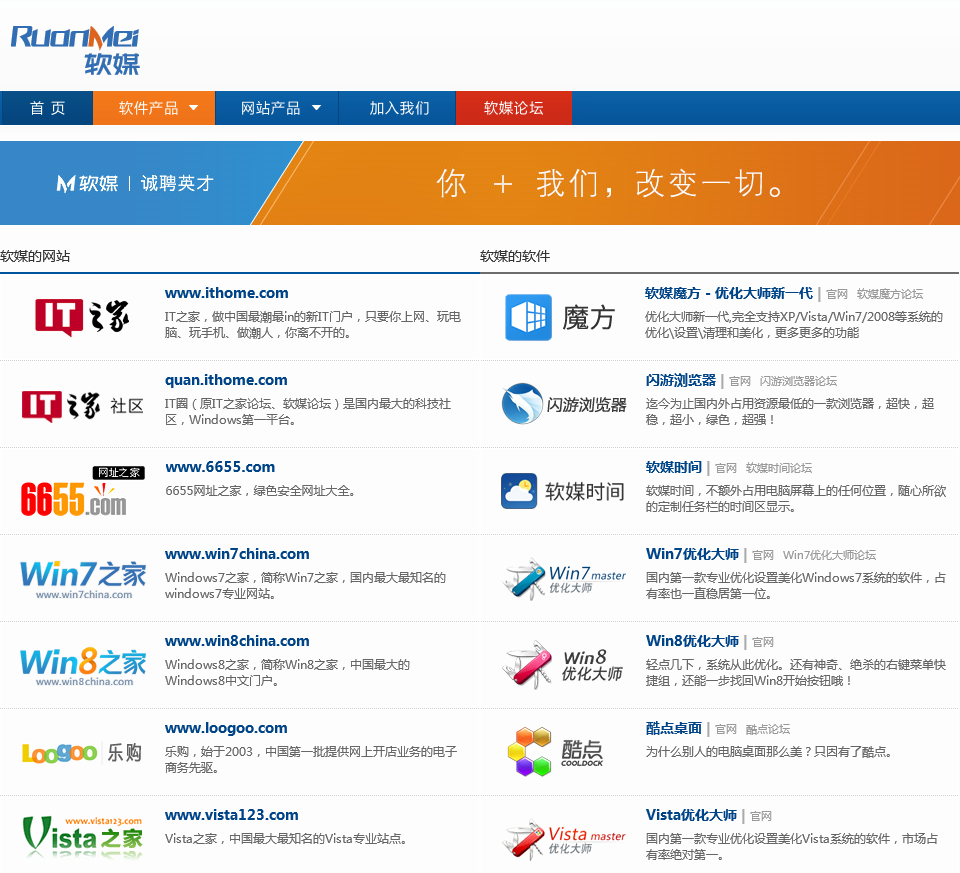Click the 6655.com 网址之家 logo

(x=82, y=491)
